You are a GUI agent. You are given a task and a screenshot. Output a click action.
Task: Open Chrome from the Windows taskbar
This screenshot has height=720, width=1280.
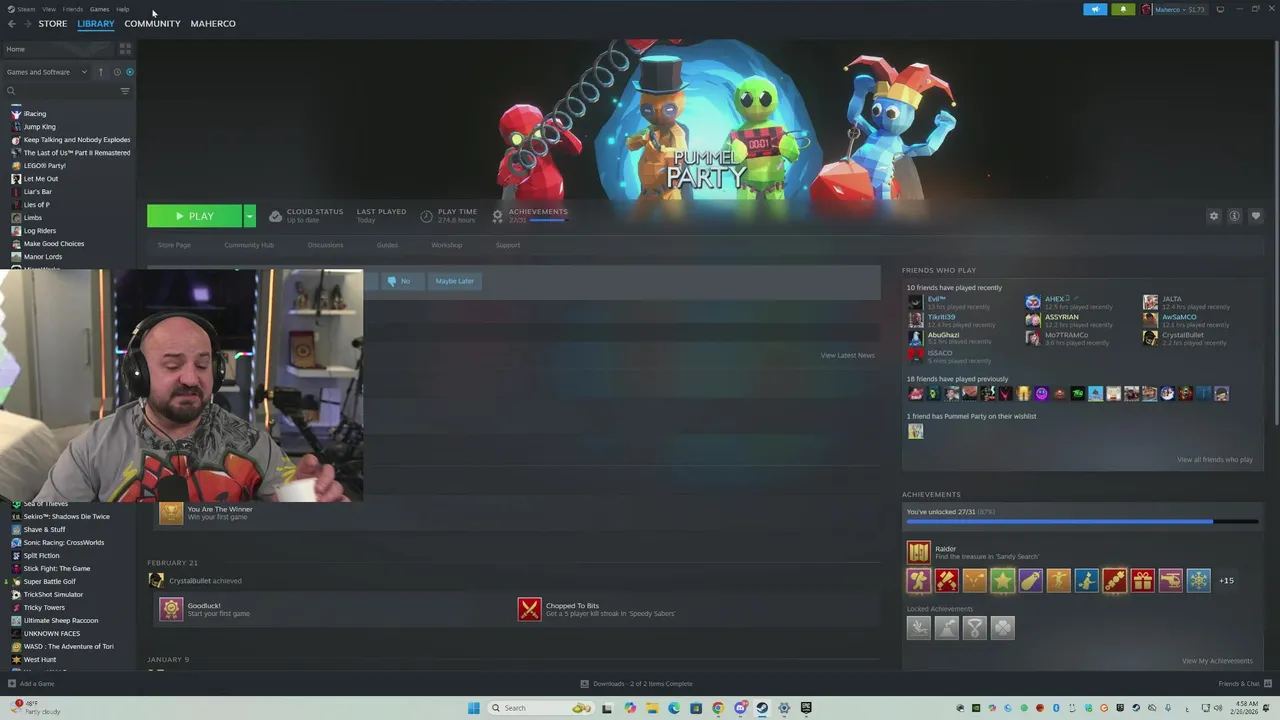(718, 708)
